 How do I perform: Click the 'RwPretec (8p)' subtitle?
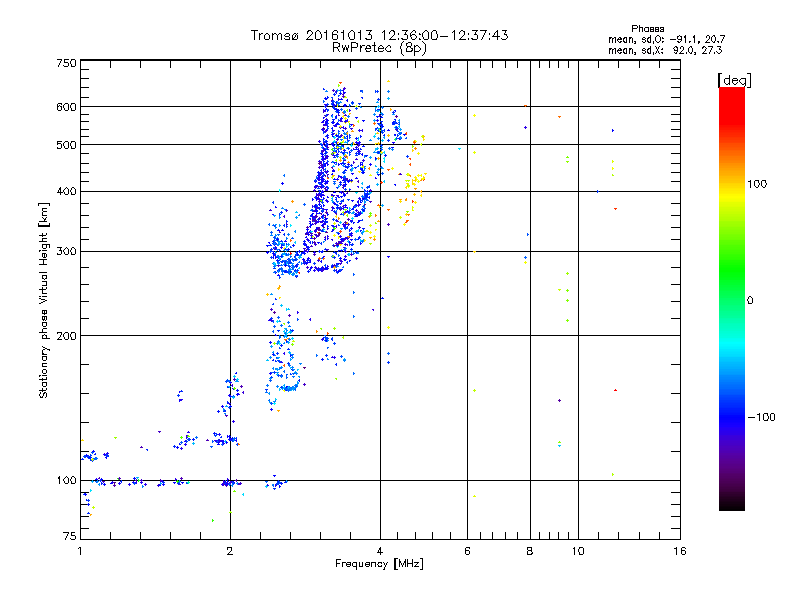[379, 48]
